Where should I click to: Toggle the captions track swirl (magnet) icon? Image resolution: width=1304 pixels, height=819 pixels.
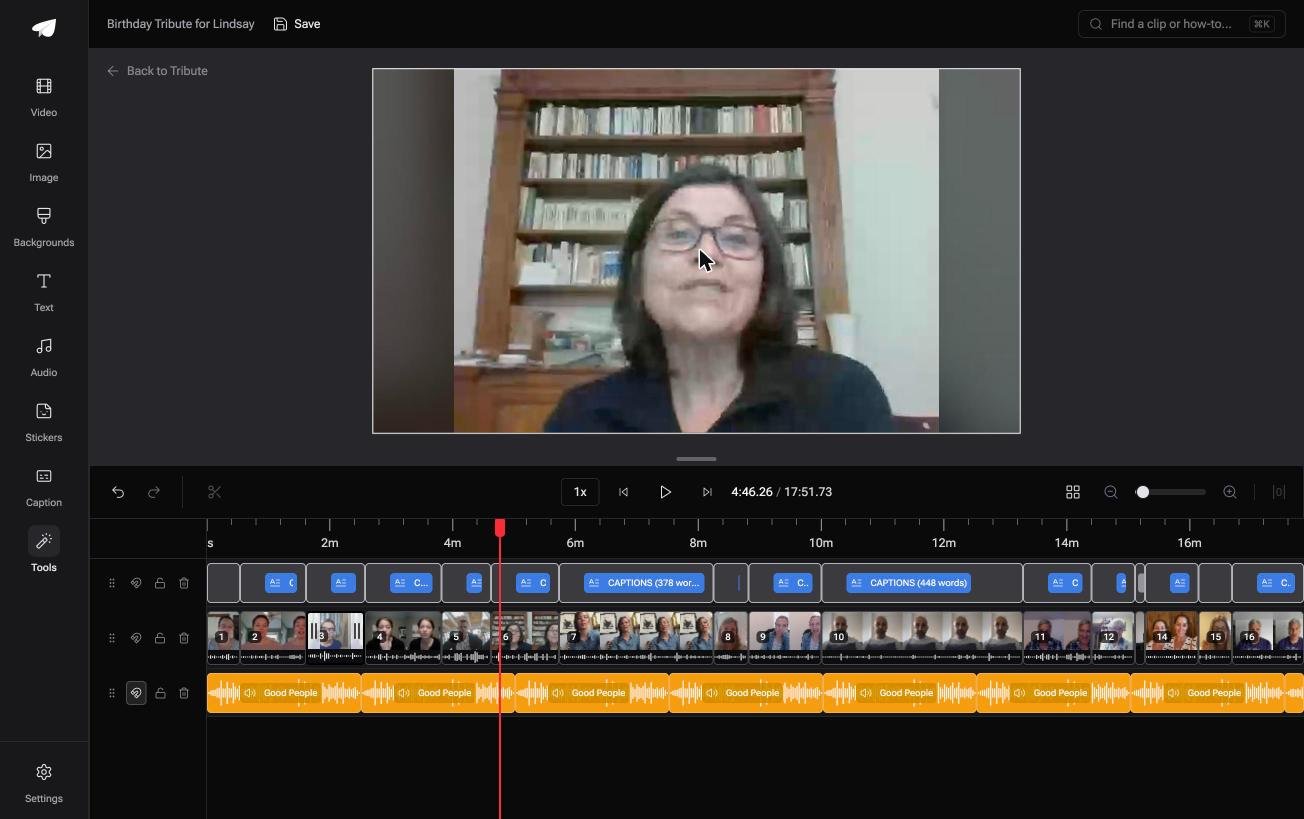point(136,583)
